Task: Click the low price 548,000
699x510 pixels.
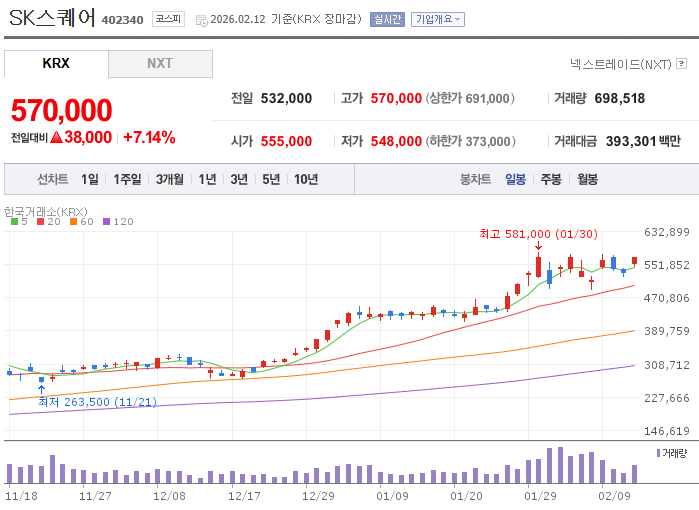Action: coord(396,141)
